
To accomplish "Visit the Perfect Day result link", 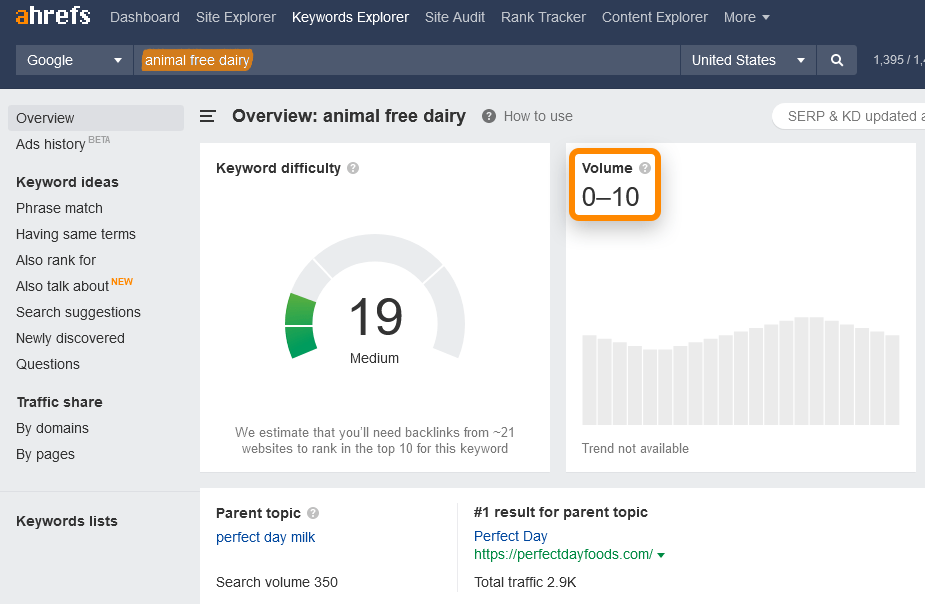I will 510,535.
